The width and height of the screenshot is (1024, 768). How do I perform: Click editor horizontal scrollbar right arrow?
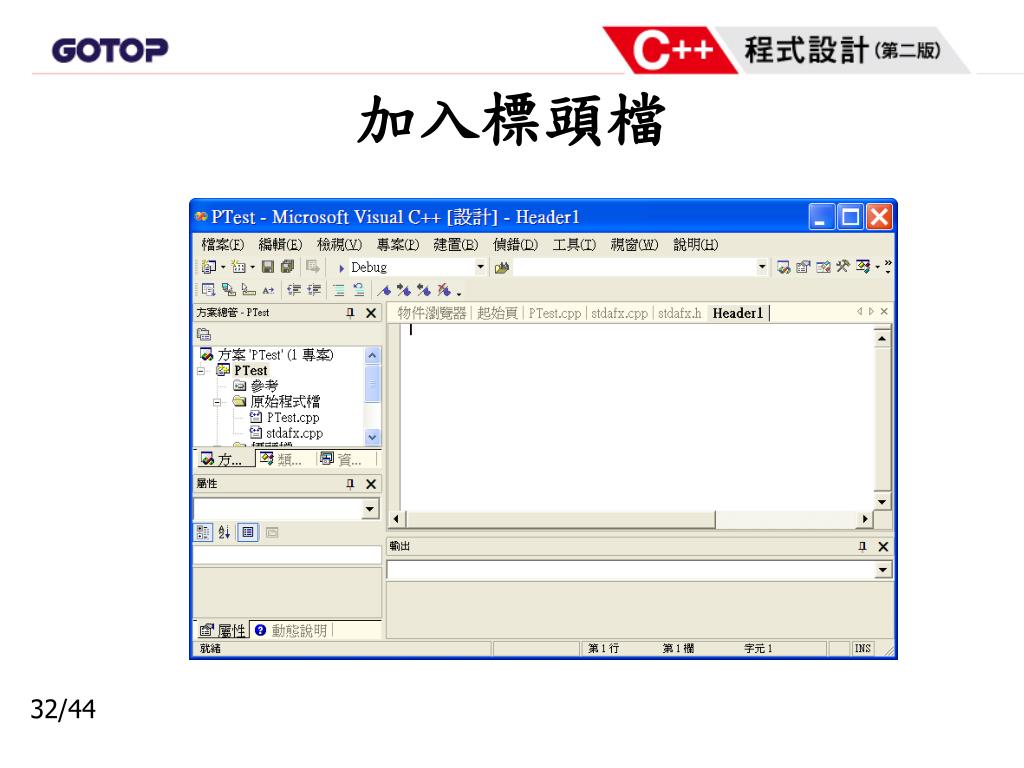click(x=865, y=519)
